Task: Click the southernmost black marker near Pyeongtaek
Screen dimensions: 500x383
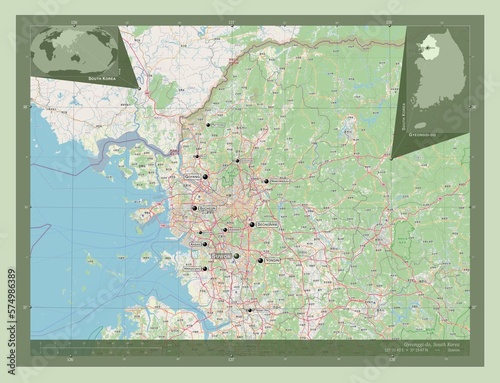Action: pos(250,310)
